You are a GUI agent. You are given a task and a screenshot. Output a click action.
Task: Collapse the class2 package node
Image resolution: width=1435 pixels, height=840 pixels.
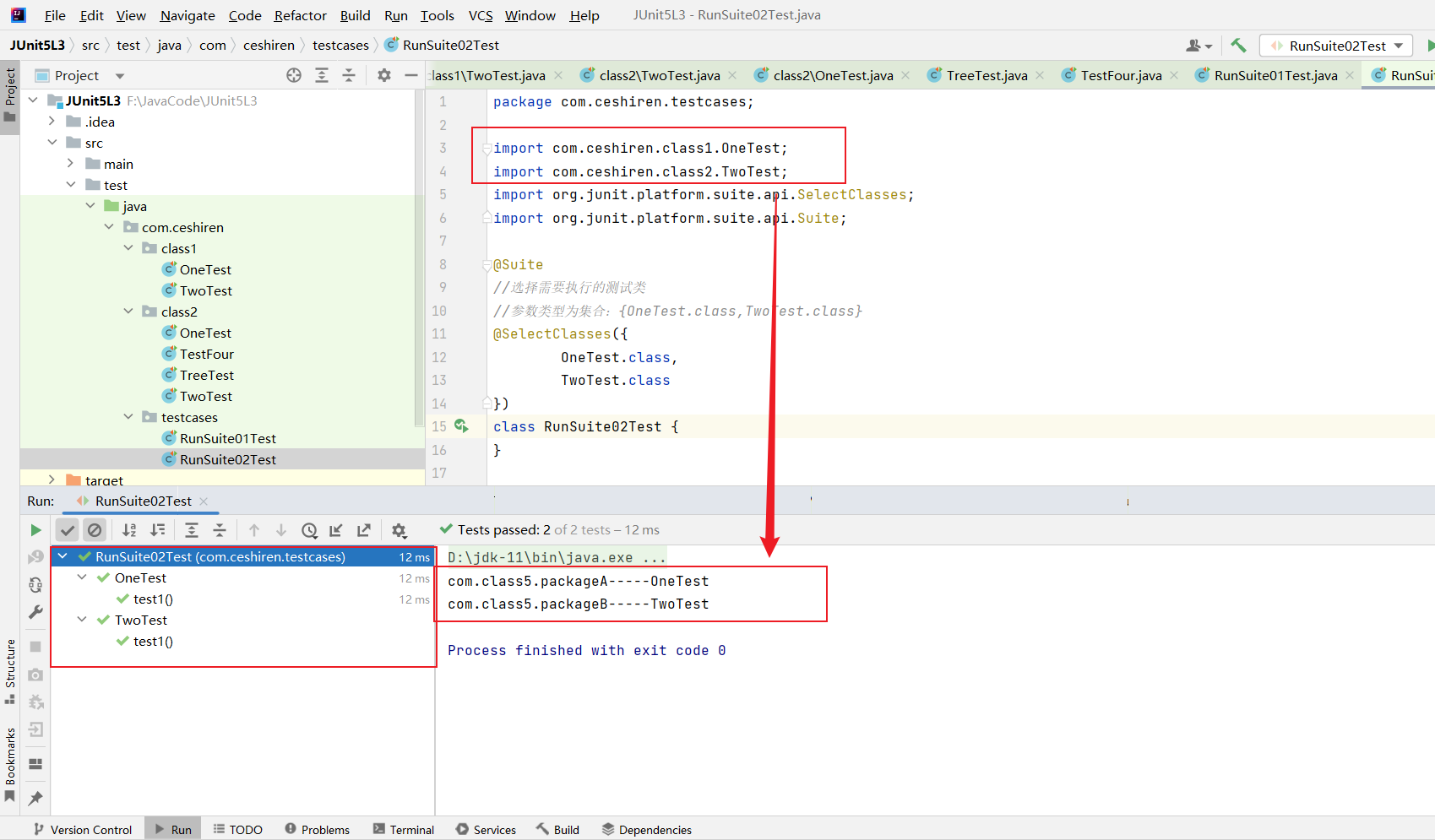coord(128,312)
